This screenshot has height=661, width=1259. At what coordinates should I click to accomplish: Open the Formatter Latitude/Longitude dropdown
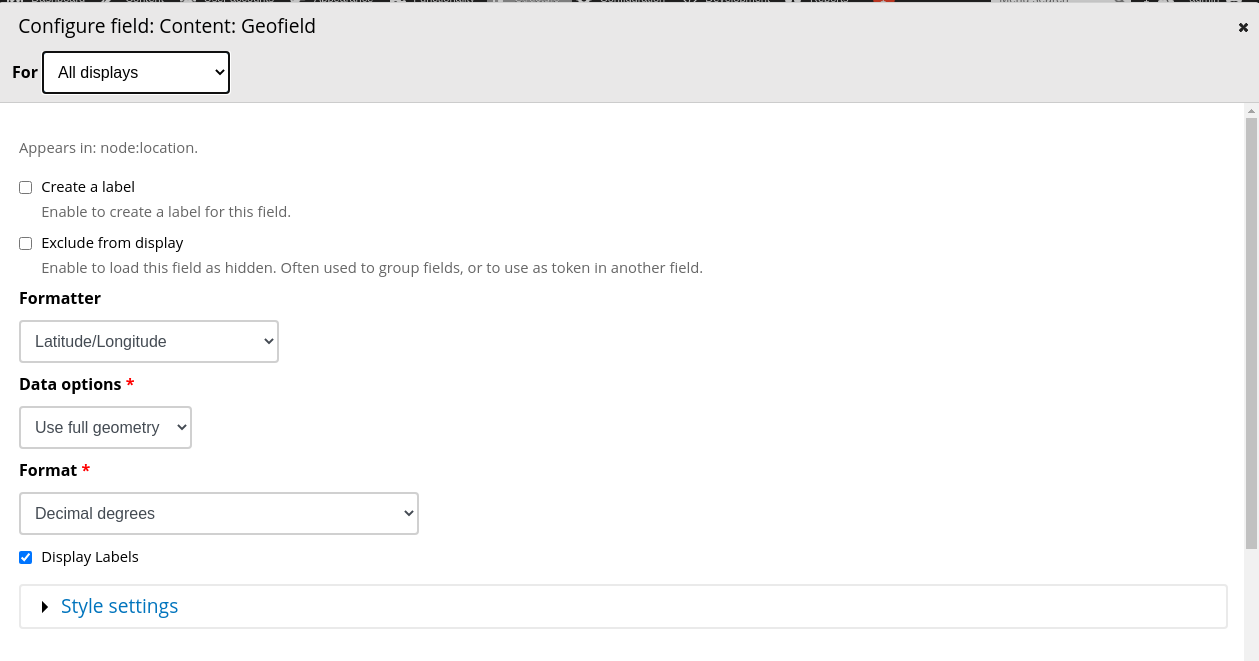[x=149, y=341]
